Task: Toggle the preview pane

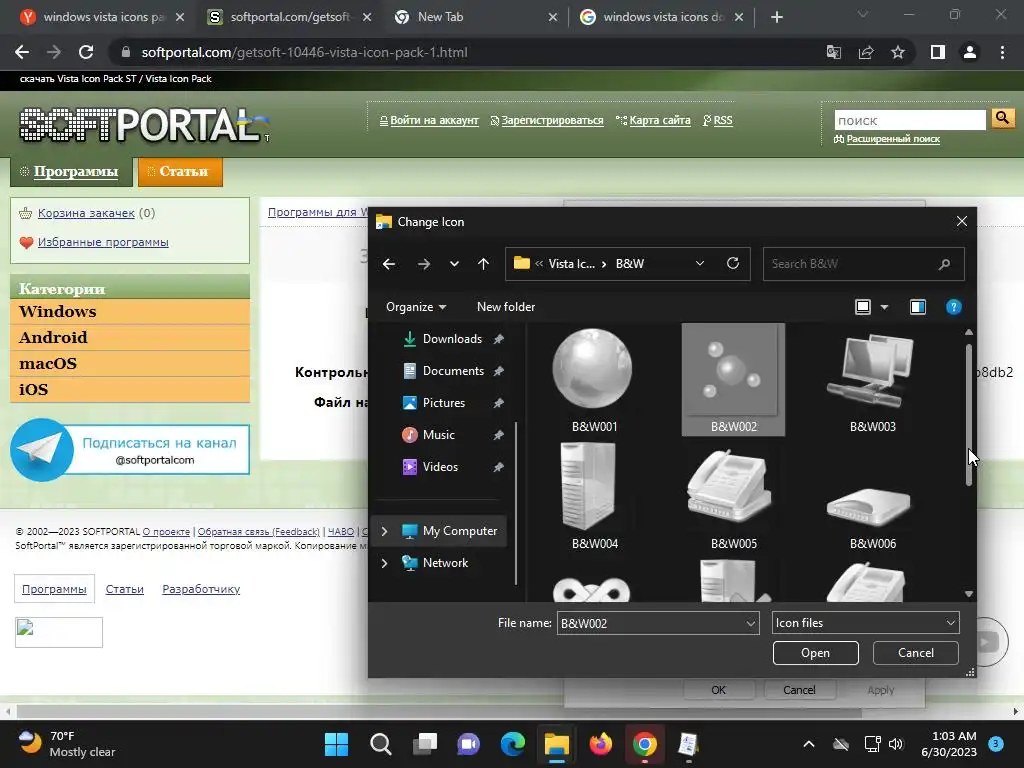Action: tap(918, 307)
